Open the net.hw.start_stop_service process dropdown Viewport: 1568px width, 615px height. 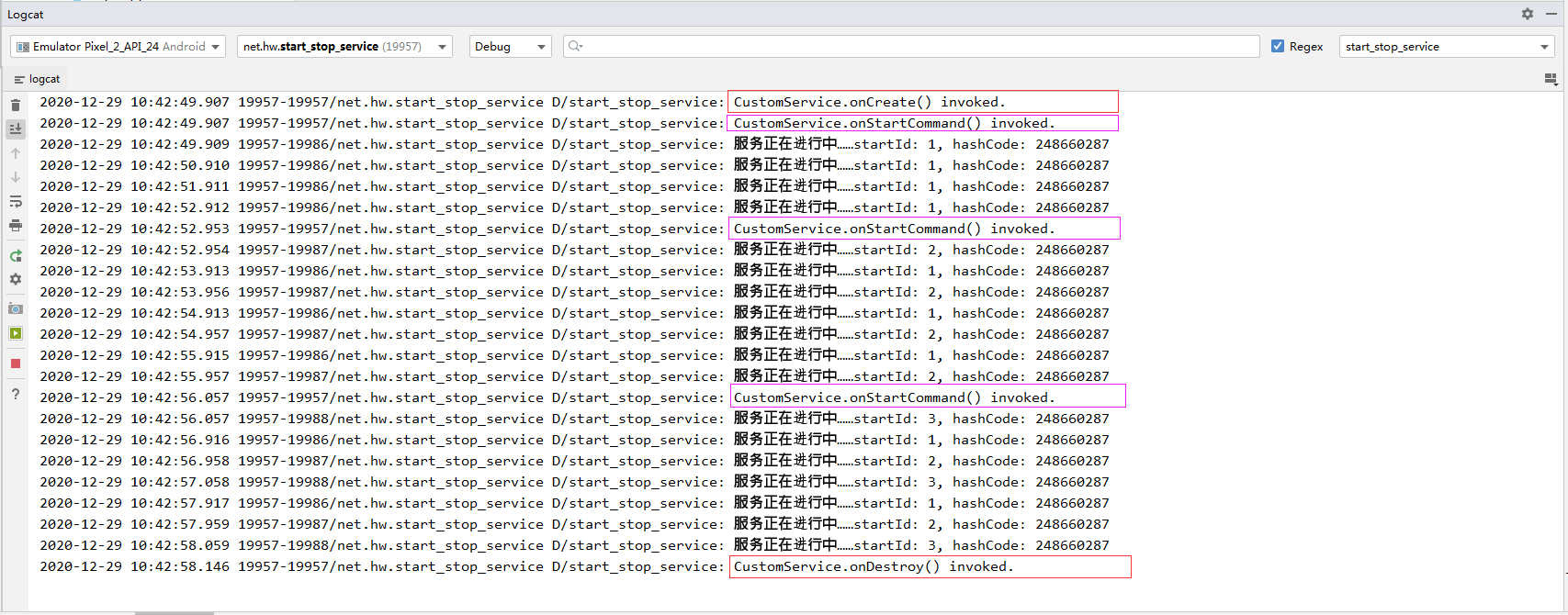(344, 46)
